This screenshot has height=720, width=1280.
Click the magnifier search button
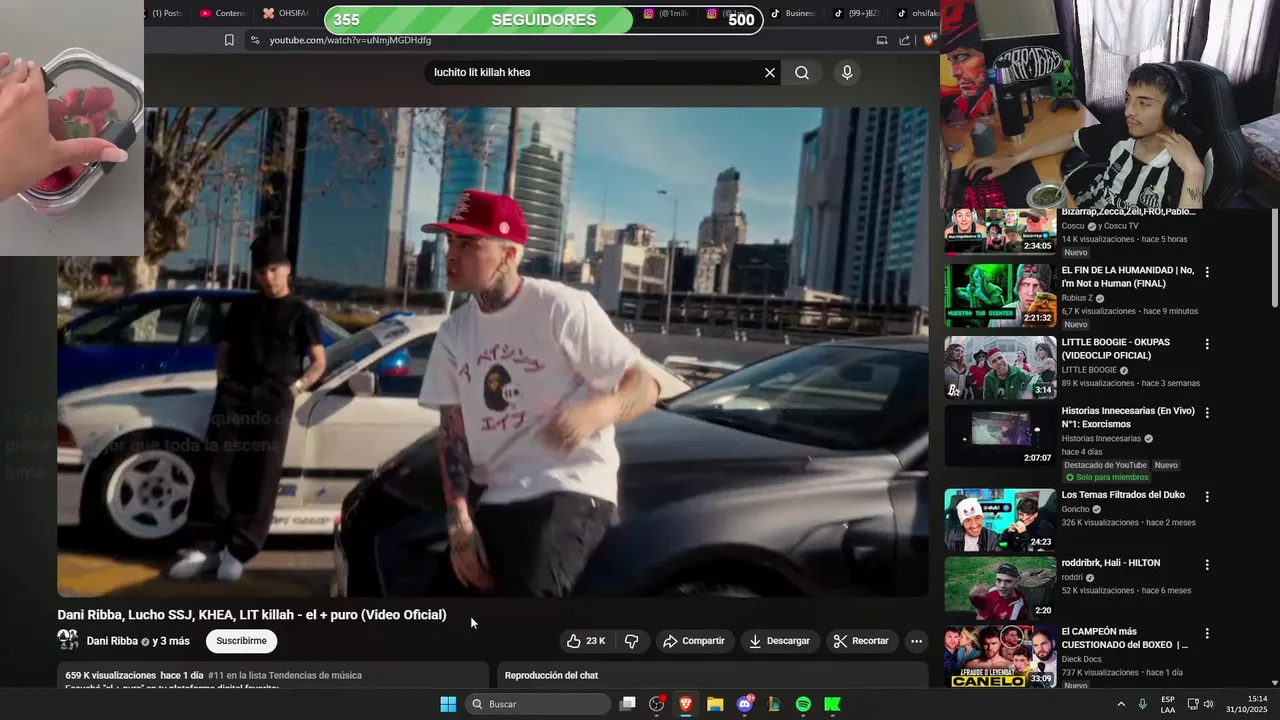pyautogui.click(x=802, y=72)
